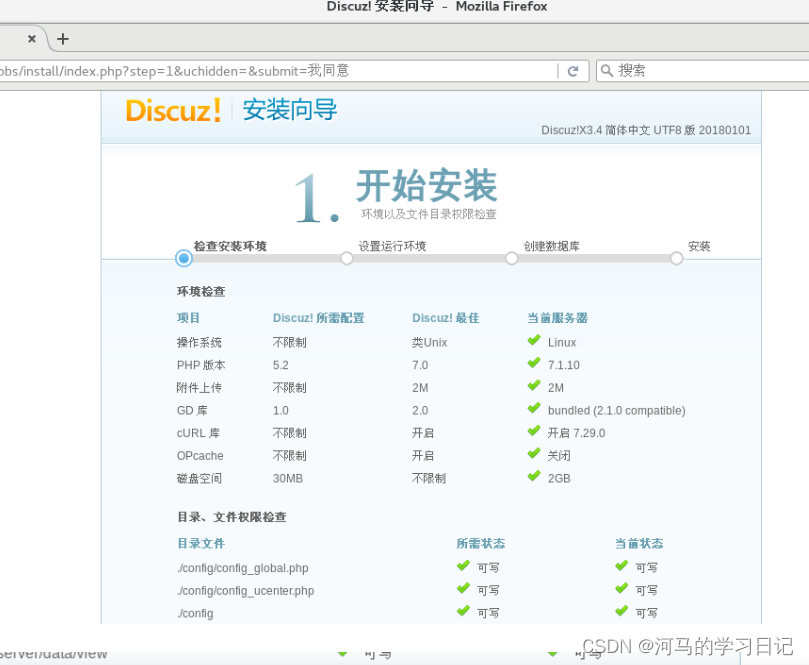
Task: Click checkmark next to 2GB
Action: pyautogui.click(x=534, y=476)
